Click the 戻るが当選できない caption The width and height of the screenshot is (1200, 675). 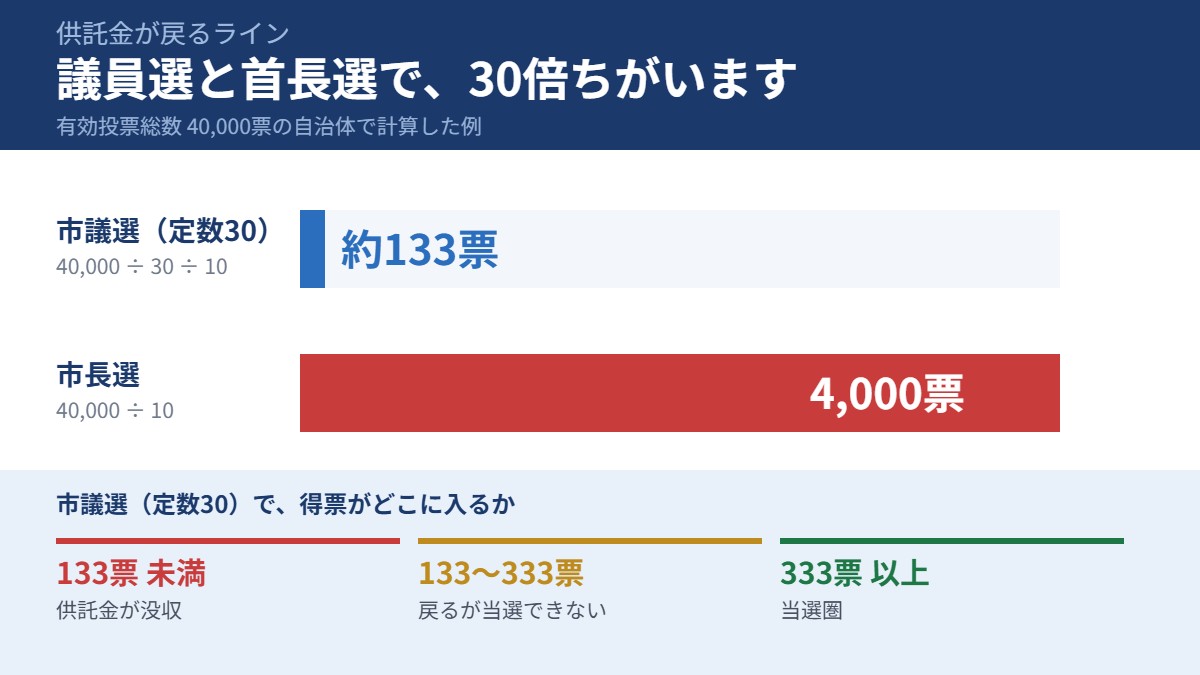[512, 610]
